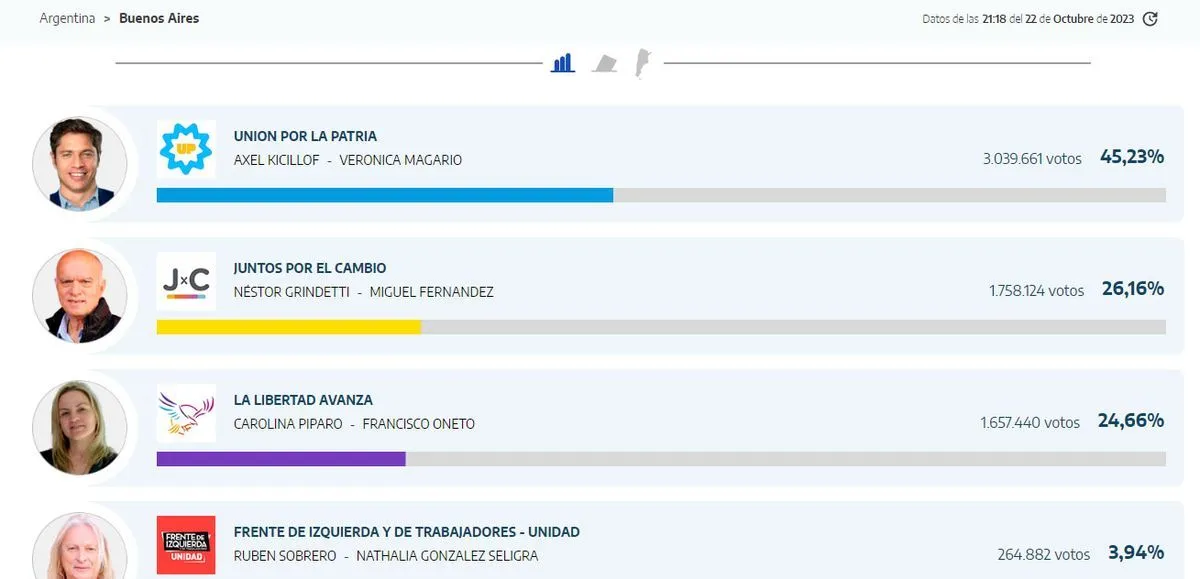Click the Buenos Aires breadcrumb
The height and width of the screenshot is (579, 1200).
pos(159,19)
